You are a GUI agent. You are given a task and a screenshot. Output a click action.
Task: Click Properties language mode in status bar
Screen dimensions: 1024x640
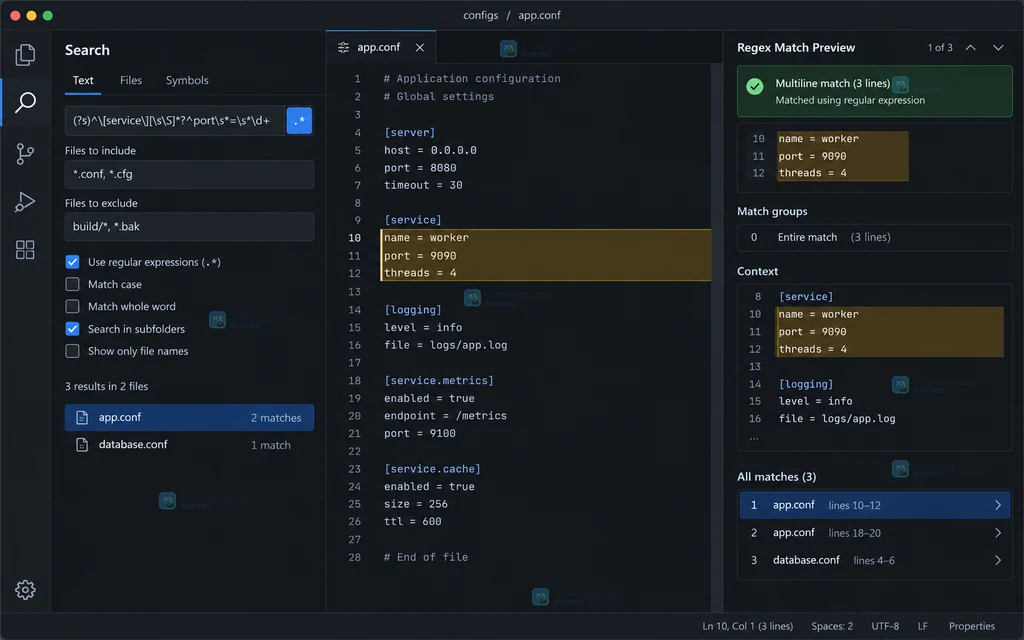[x=972, y=626]
